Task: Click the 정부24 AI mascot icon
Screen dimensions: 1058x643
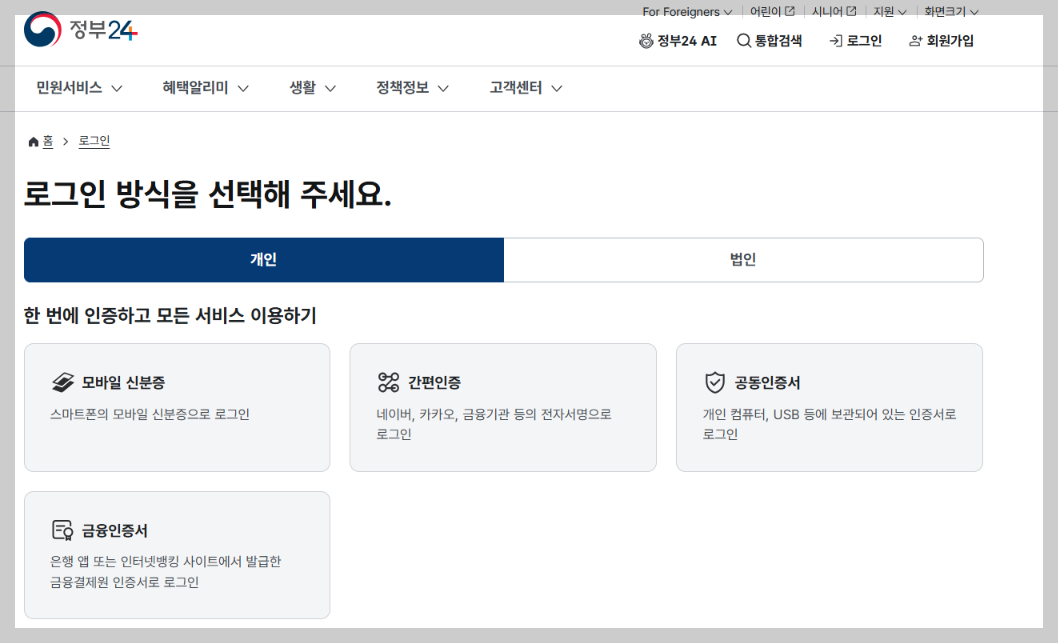Action: pos(646,41)
